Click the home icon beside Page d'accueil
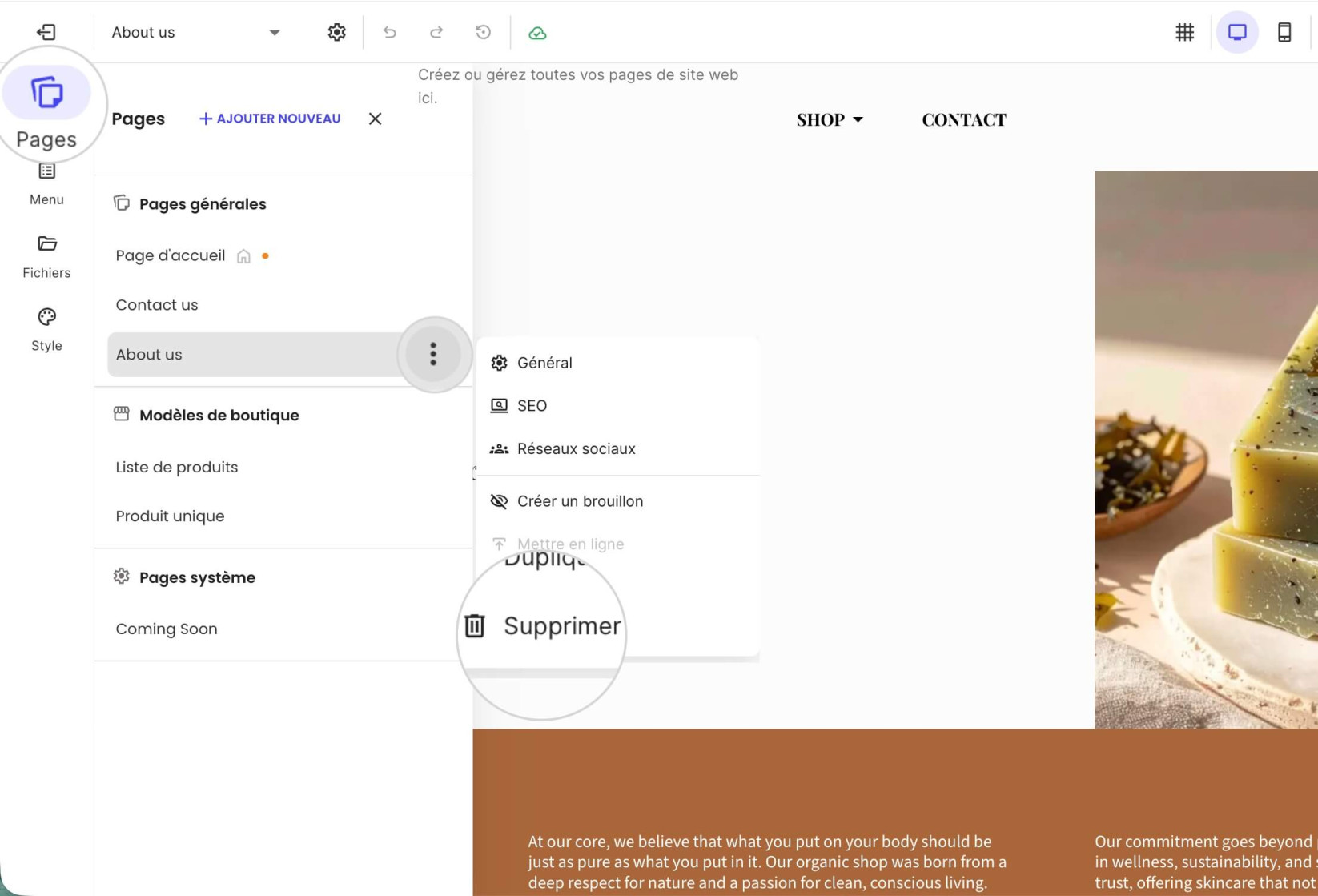The image size is (1318, 896). [x=243, y=256]
